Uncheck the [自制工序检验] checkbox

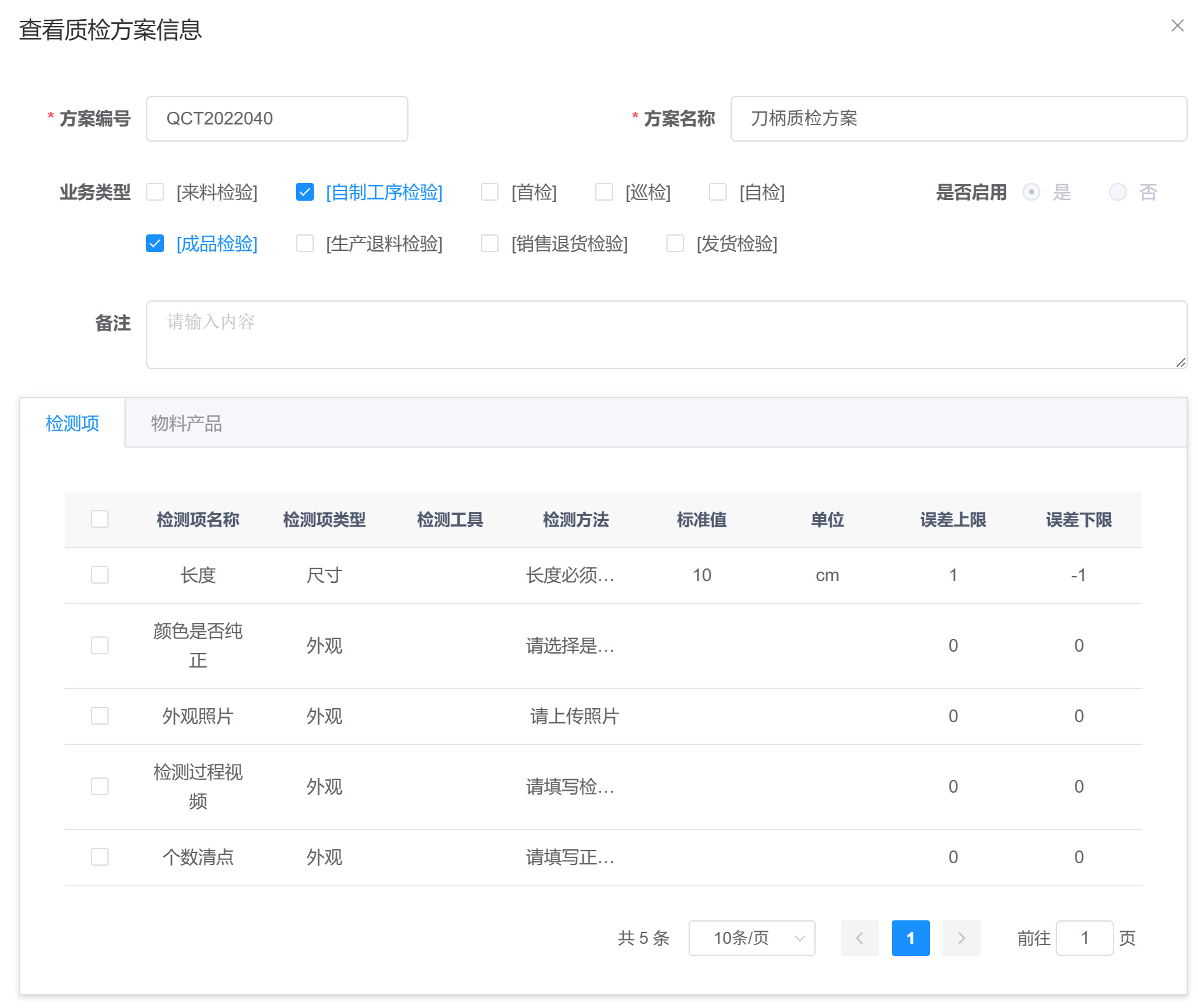(x=305, y=192)
